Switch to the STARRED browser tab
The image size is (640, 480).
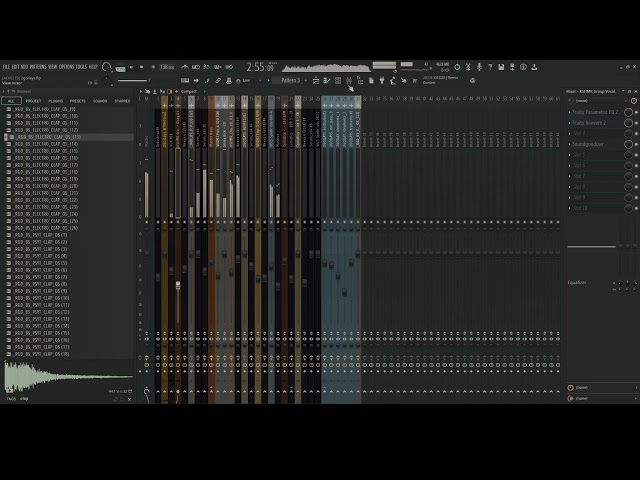point(122,101)
